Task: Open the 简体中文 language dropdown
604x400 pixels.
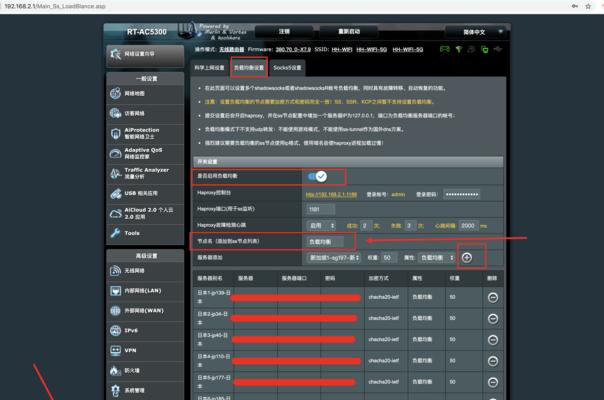Action: click(x=478, y=32)
